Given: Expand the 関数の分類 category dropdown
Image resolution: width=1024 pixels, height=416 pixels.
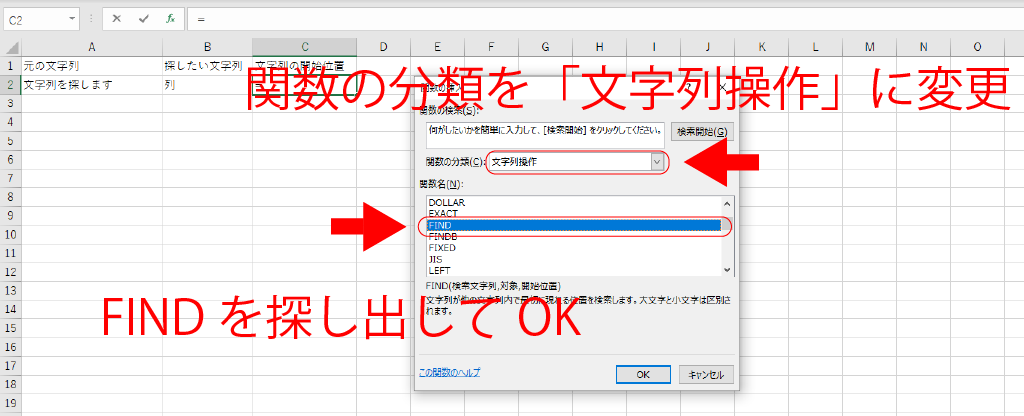Looking at the screenshot, I should point(657,162).
